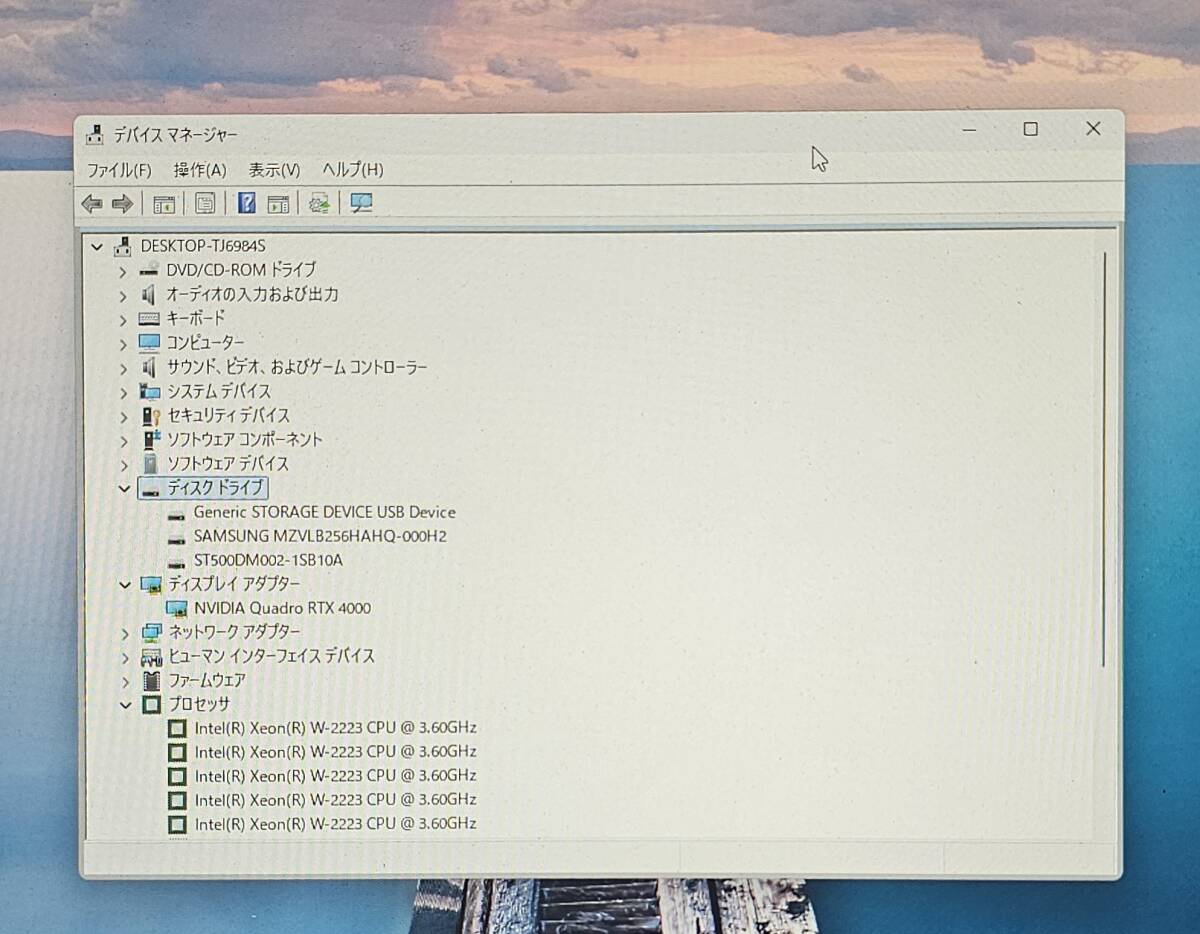Click Show/Hide console tree toolbar icon

[x=164, y=204]
